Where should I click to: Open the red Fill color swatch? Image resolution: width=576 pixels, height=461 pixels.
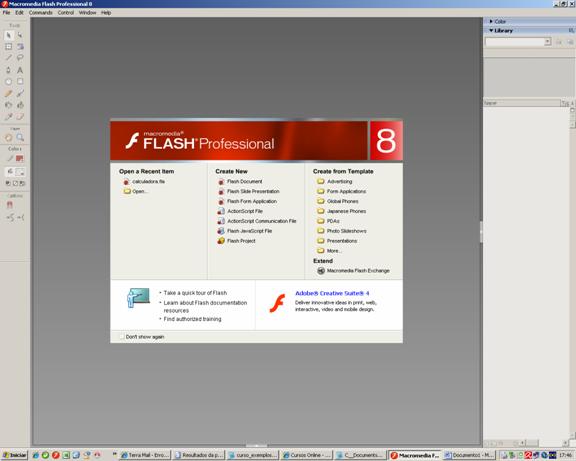[x=19, y=158]
